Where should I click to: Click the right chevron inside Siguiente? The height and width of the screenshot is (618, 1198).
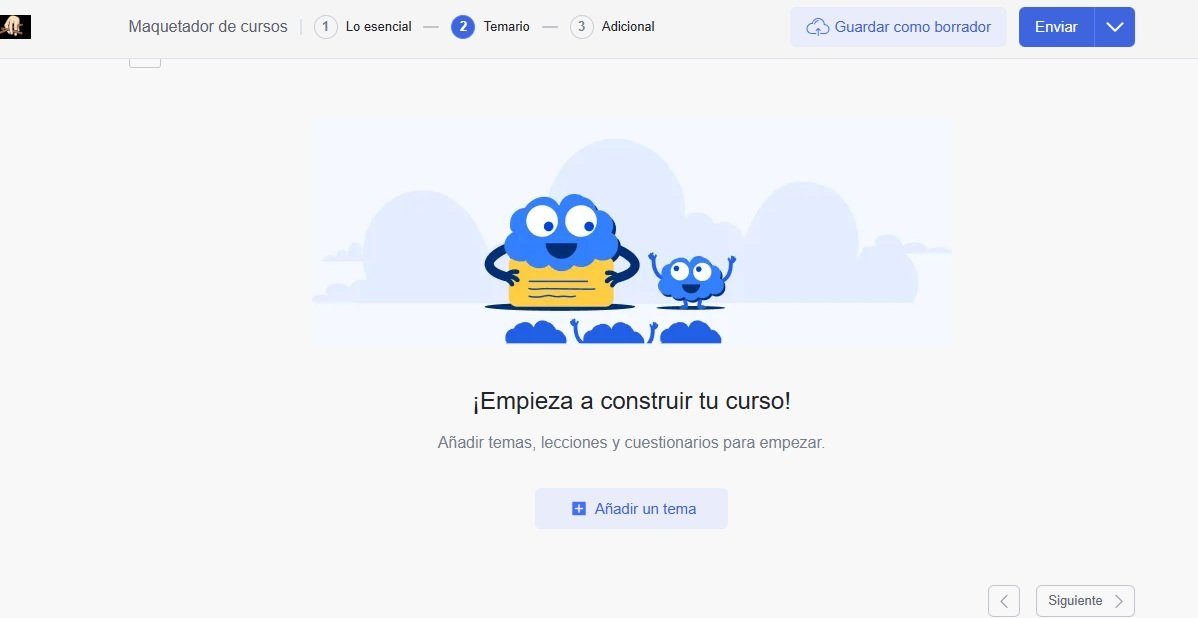point(1119,601)
